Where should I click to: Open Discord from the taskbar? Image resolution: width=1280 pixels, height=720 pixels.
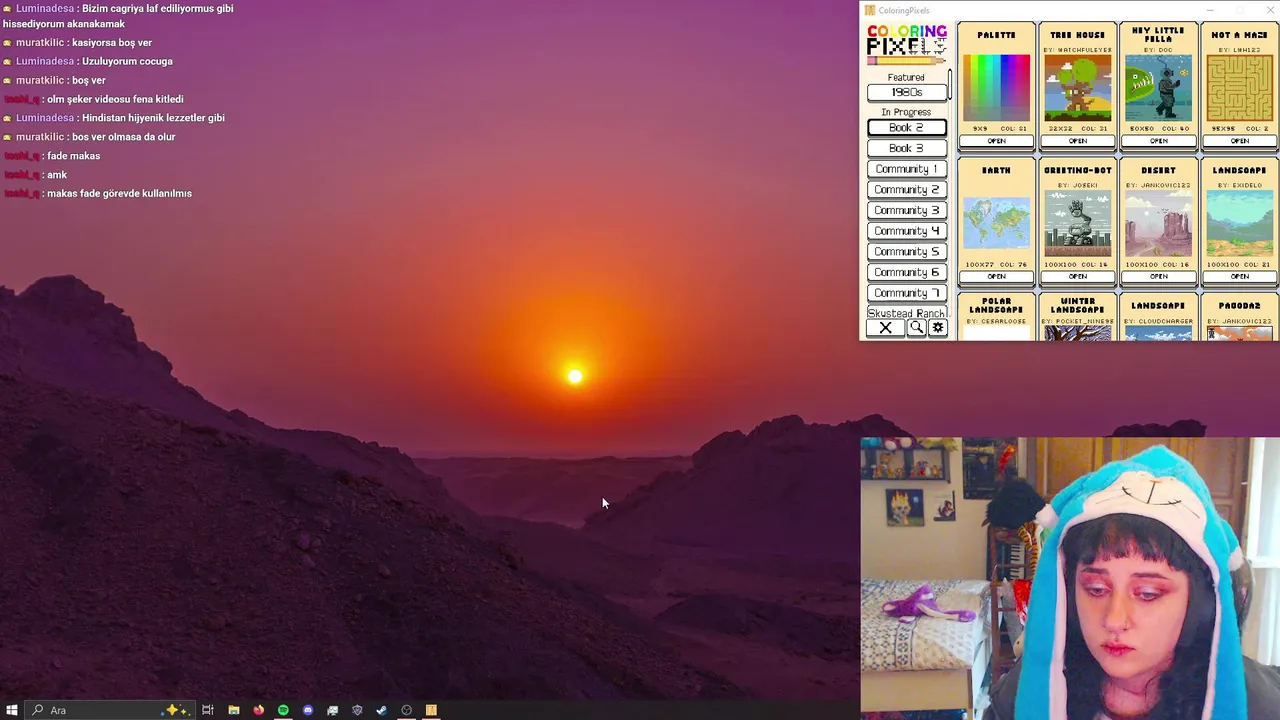(x=308, y=710)
